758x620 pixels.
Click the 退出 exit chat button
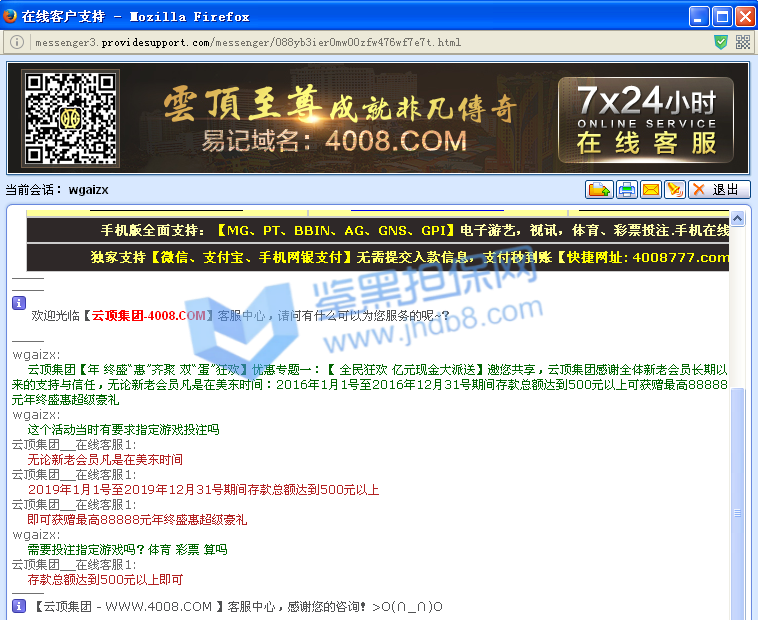pyautogui.click(x=718, y=190)
